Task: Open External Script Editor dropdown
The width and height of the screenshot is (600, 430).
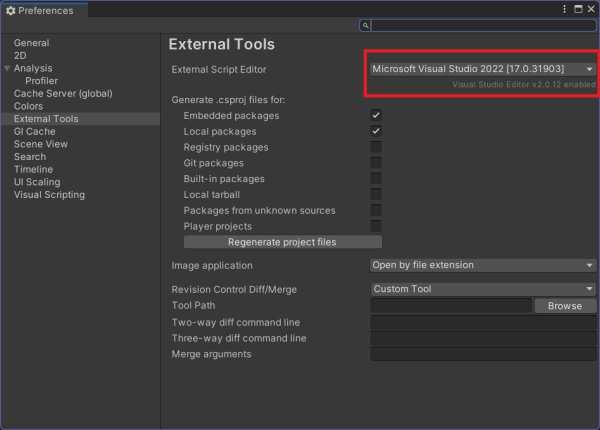Action: [483, 69]
